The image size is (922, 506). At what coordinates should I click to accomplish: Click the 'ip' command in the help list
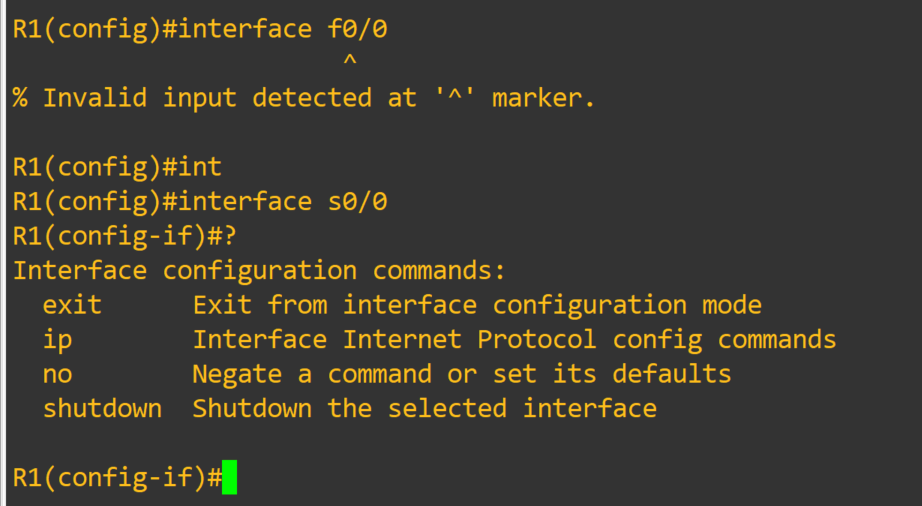[x=57, y=340]
